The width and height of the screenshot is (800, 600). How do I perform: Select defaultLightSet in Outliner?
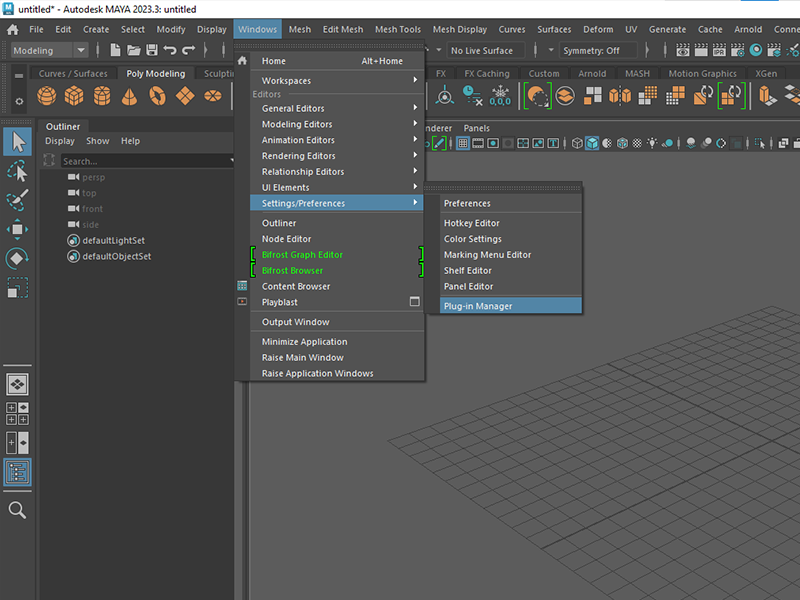pyautogui.click(x=113, y=240)
